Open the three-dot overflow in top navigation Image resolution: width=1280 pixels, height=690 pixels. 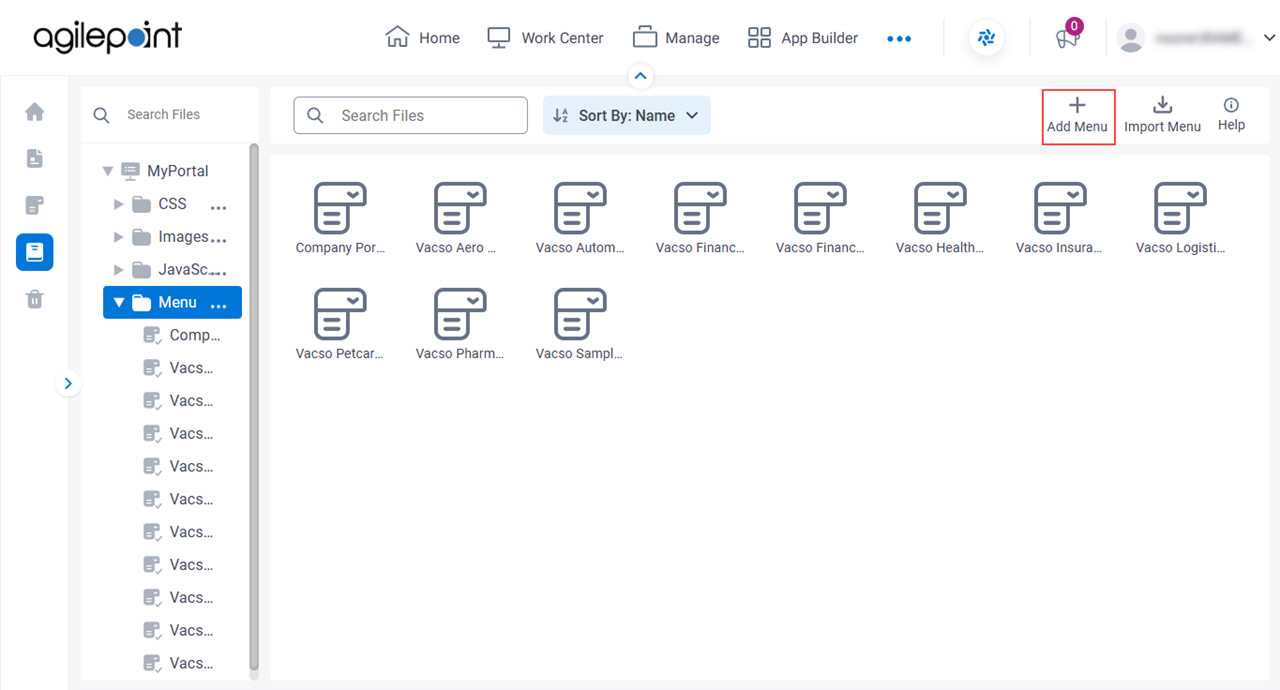(x=899, y=39)
